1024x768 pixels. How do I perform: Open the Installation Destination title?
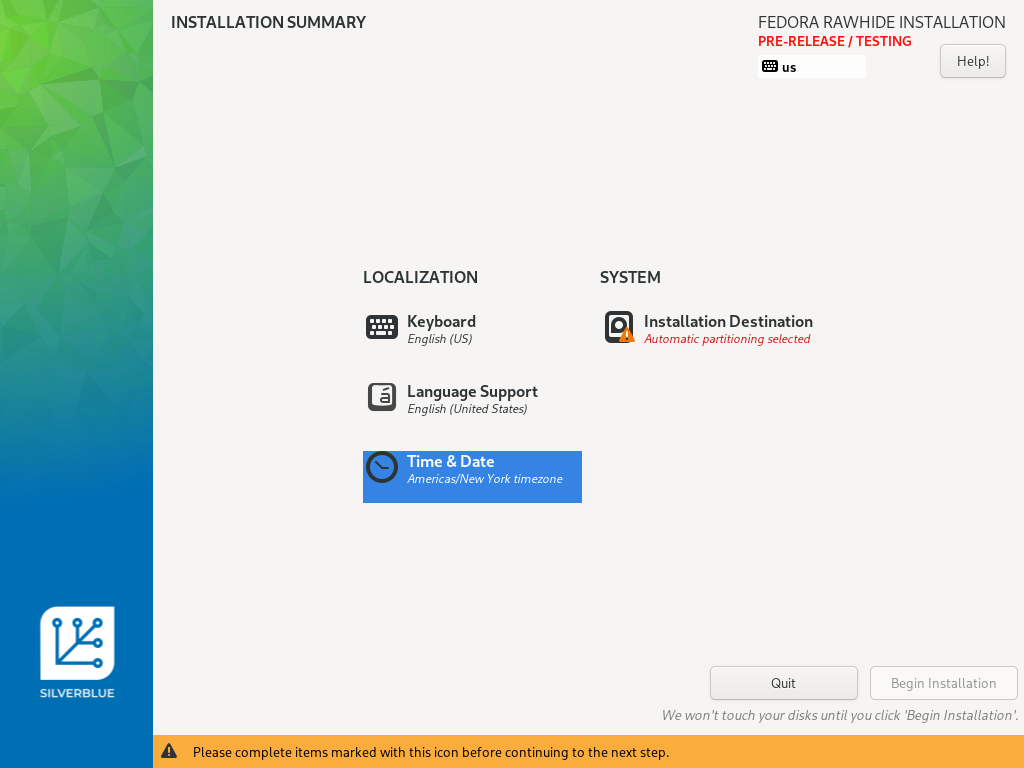pos(728,321)
